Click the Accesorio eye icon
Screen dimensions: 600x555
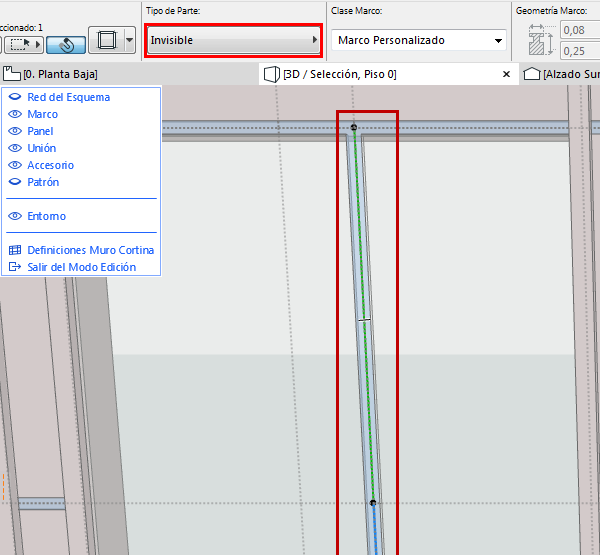coord(15,165)
